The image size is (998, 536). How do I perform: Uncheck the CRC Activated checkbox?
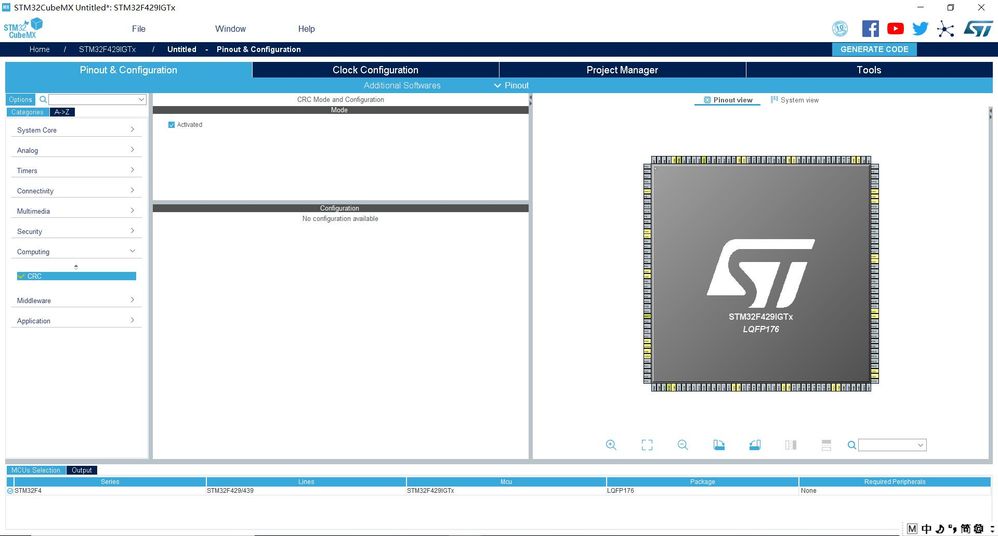(171, 125)
